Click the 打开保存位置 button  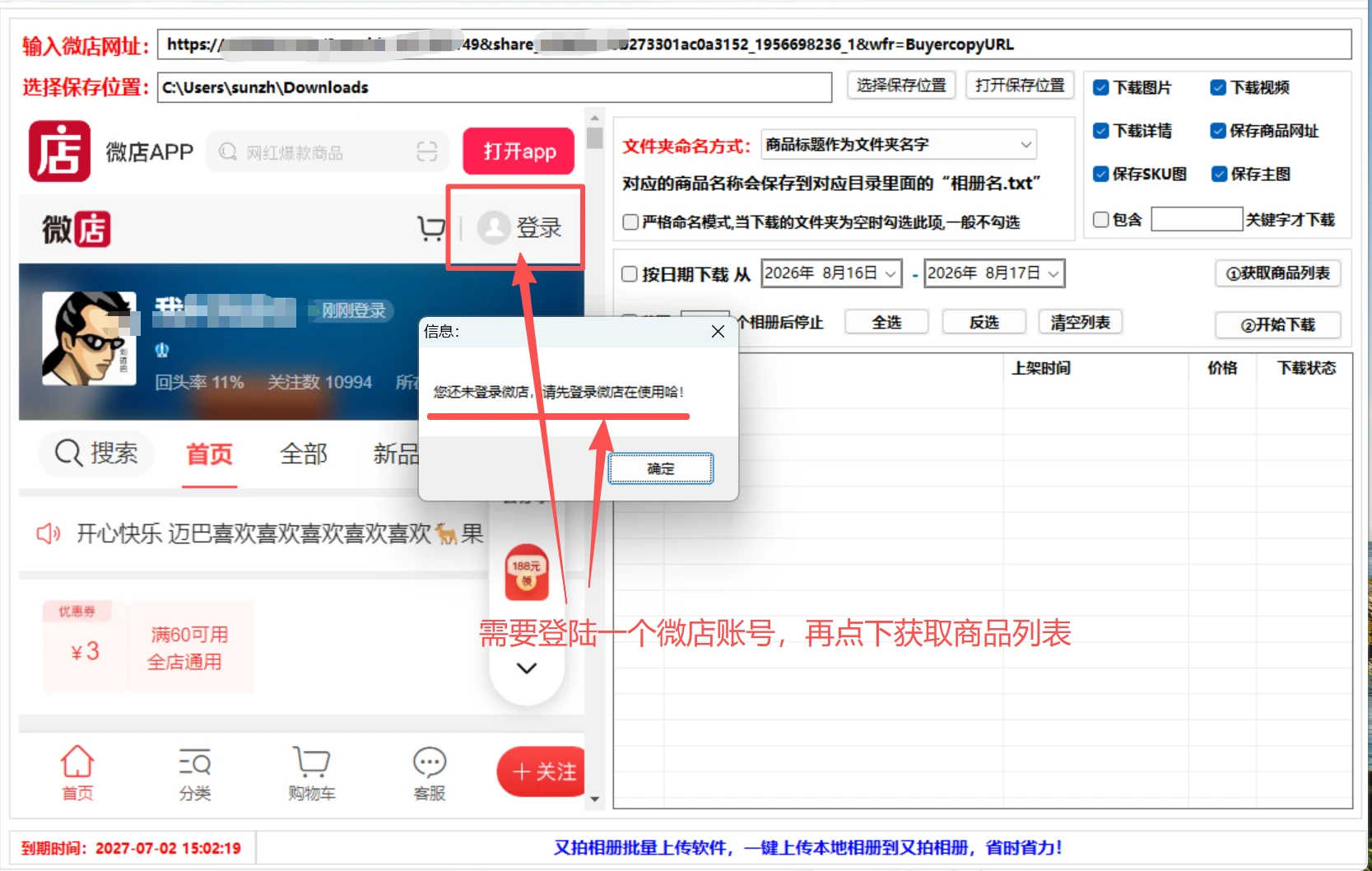pos(1020,86)
